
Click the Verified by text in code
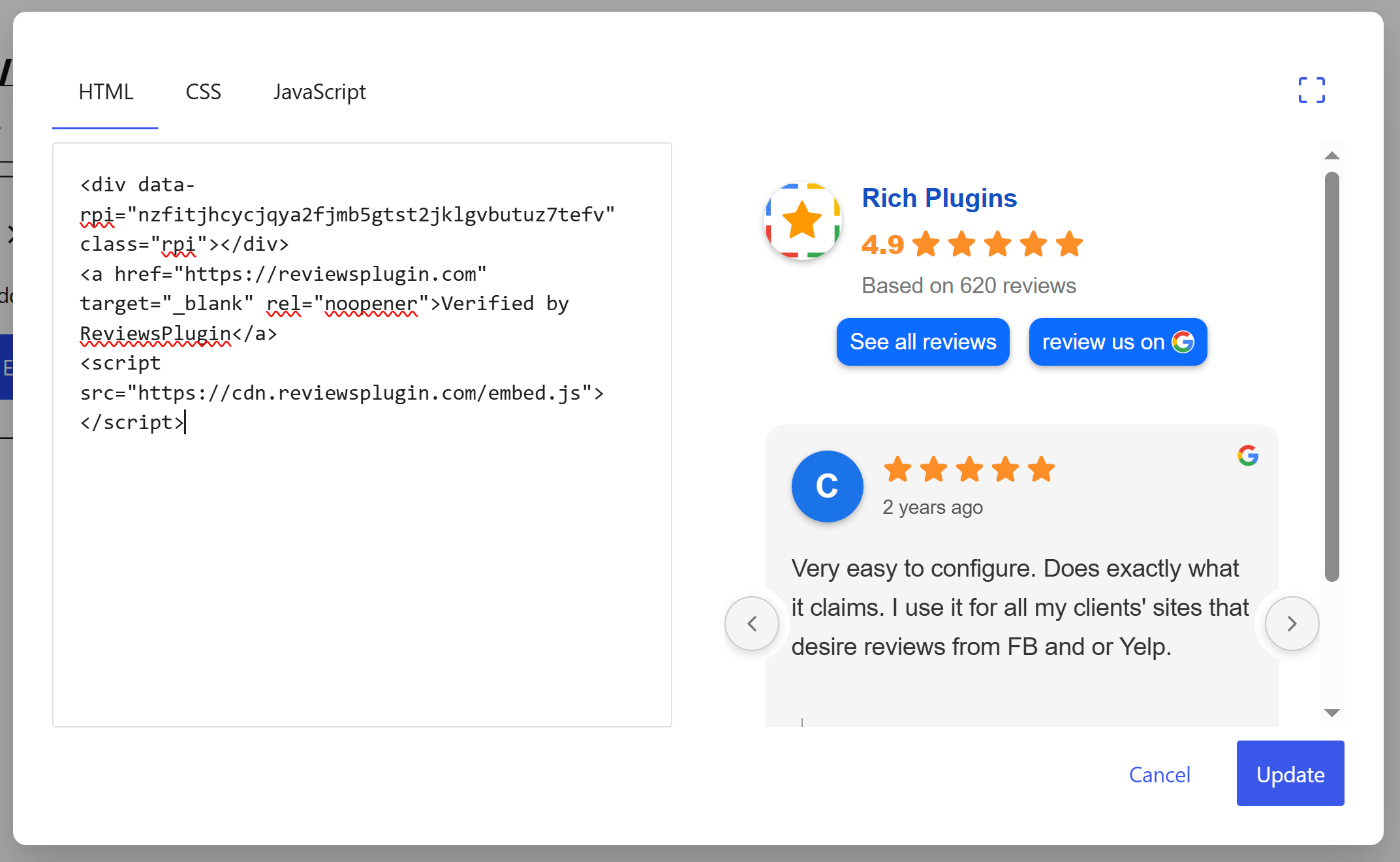505,303
